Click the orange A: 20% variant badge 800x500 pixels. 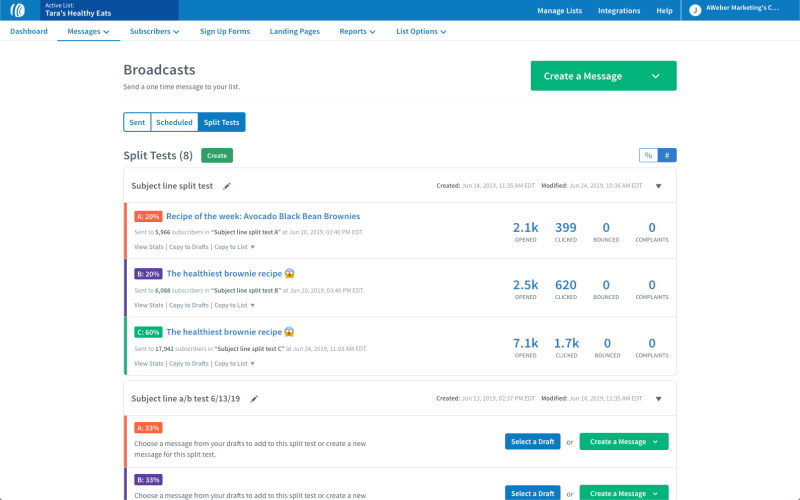point(148,216)
